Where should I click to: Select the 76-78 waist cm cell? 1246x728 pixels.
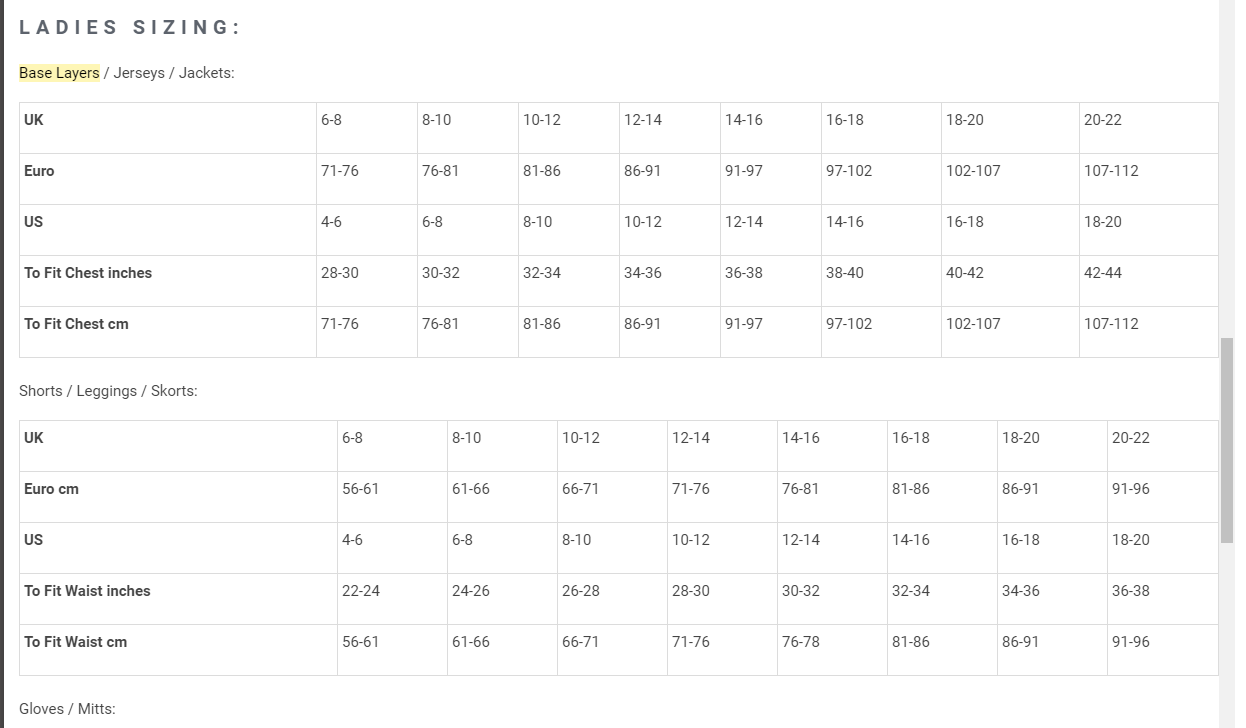800,642
